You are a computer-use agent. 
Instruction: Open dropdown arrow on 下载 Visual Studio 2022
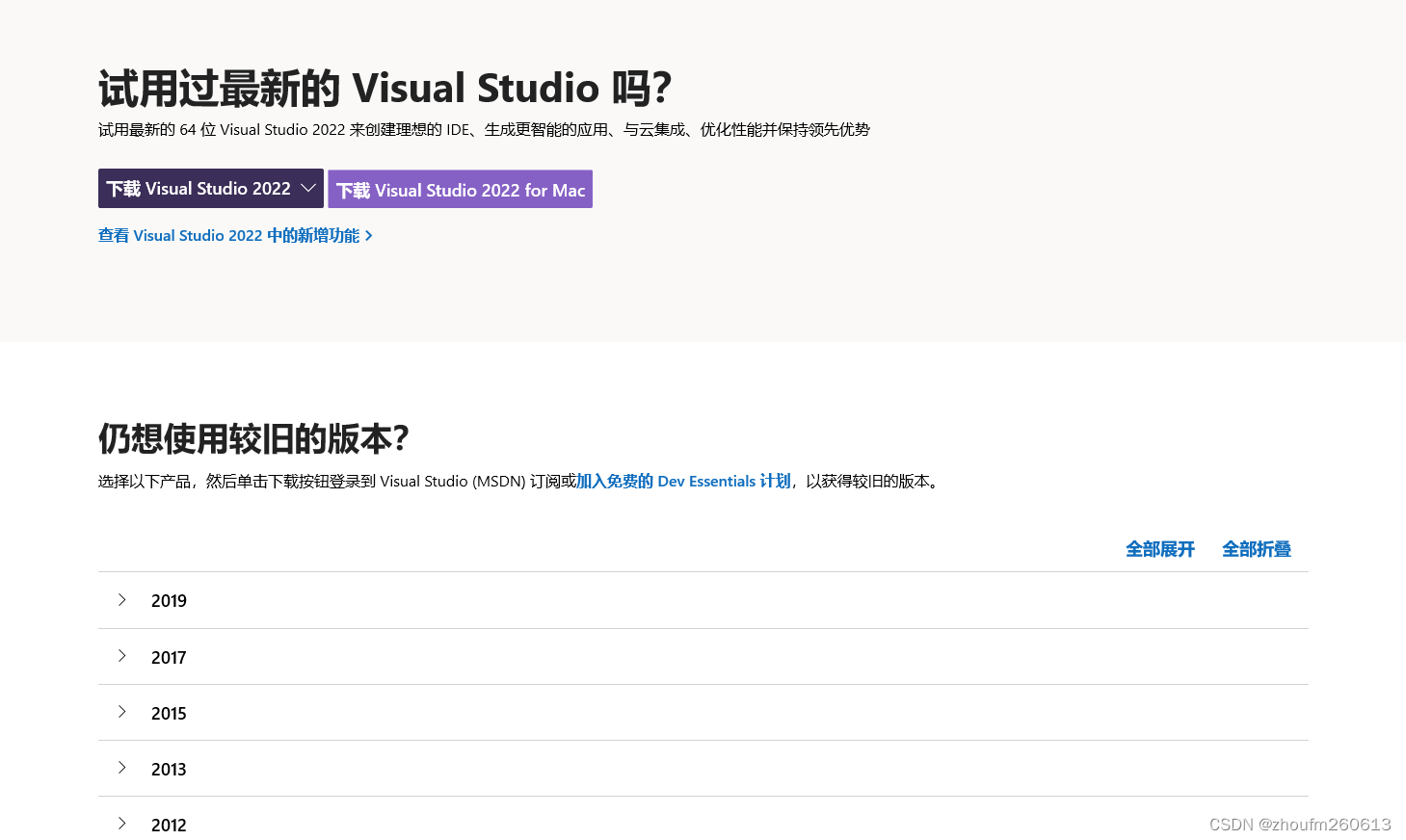(x=308, y=189)
